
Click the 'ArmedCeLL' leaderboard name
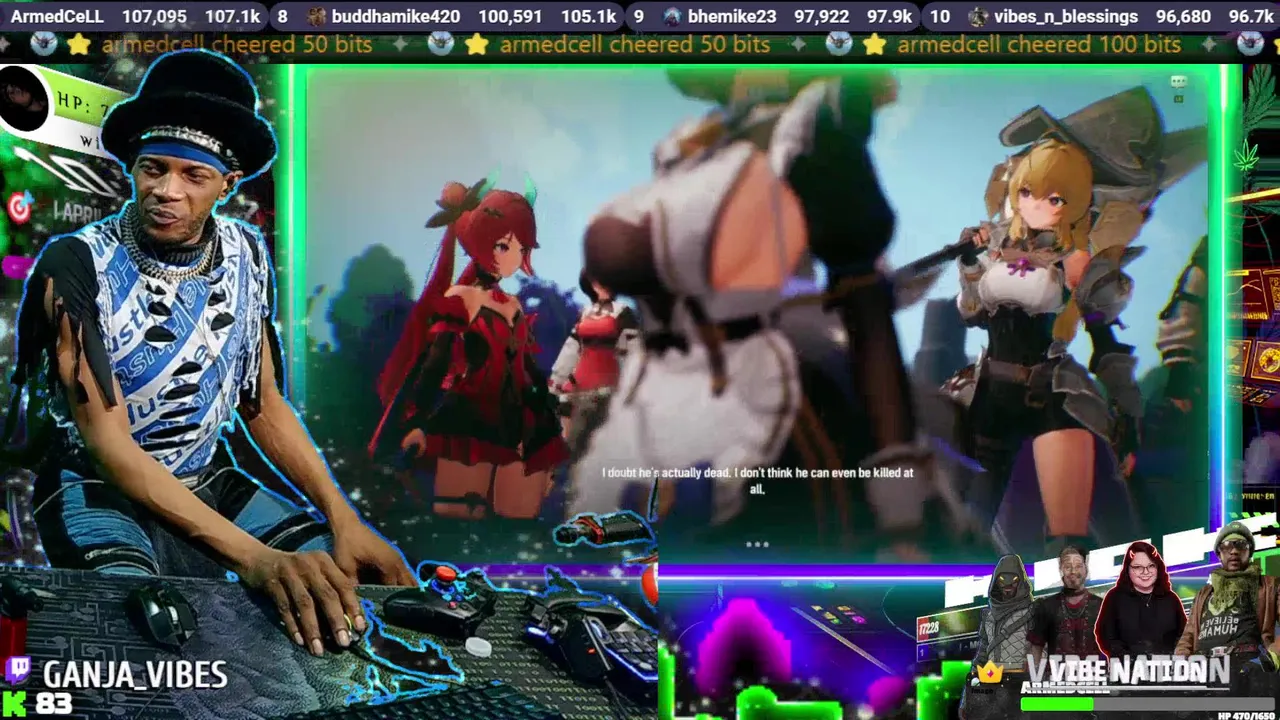pos(57,16)
